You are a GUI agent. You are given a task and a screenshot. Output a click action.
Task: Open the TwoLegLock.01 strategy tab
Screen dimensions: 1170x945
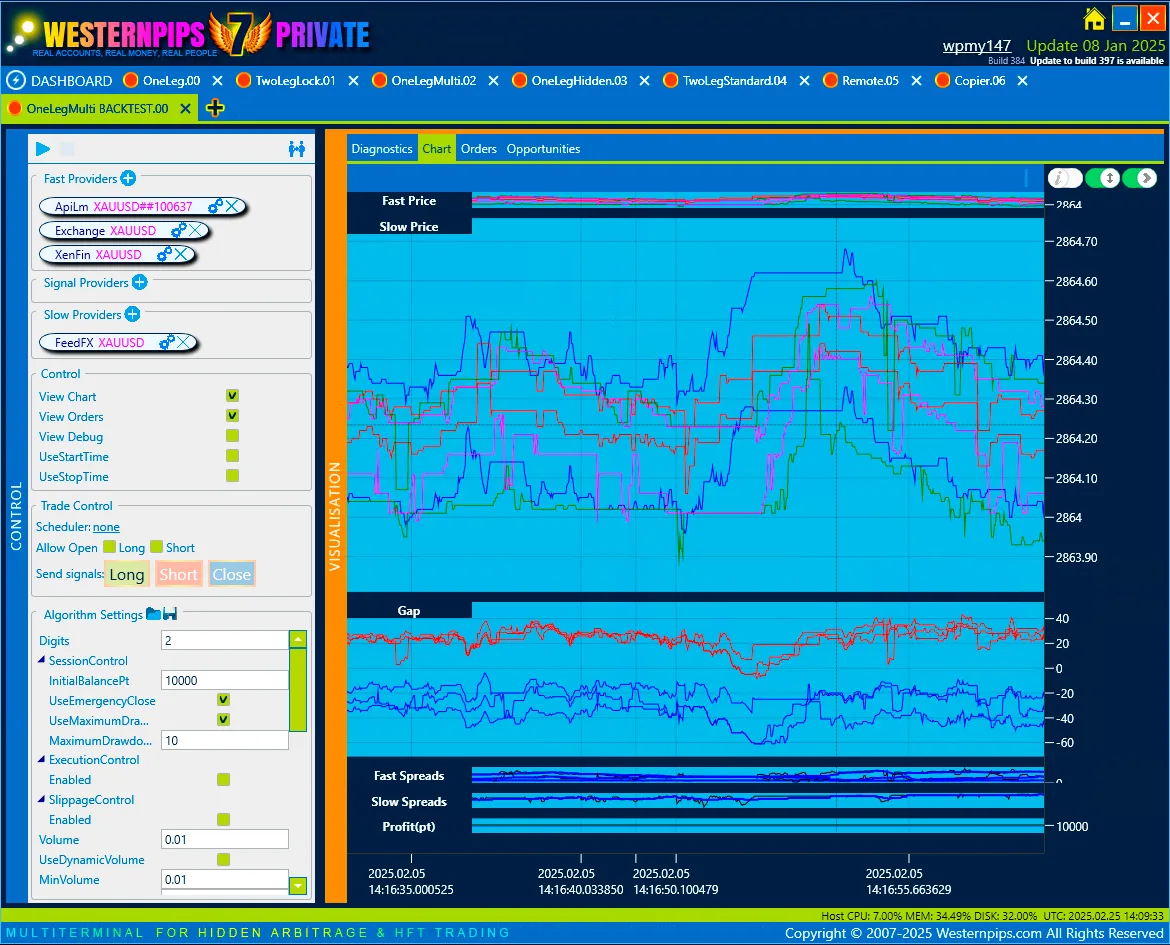click(295, 81)
